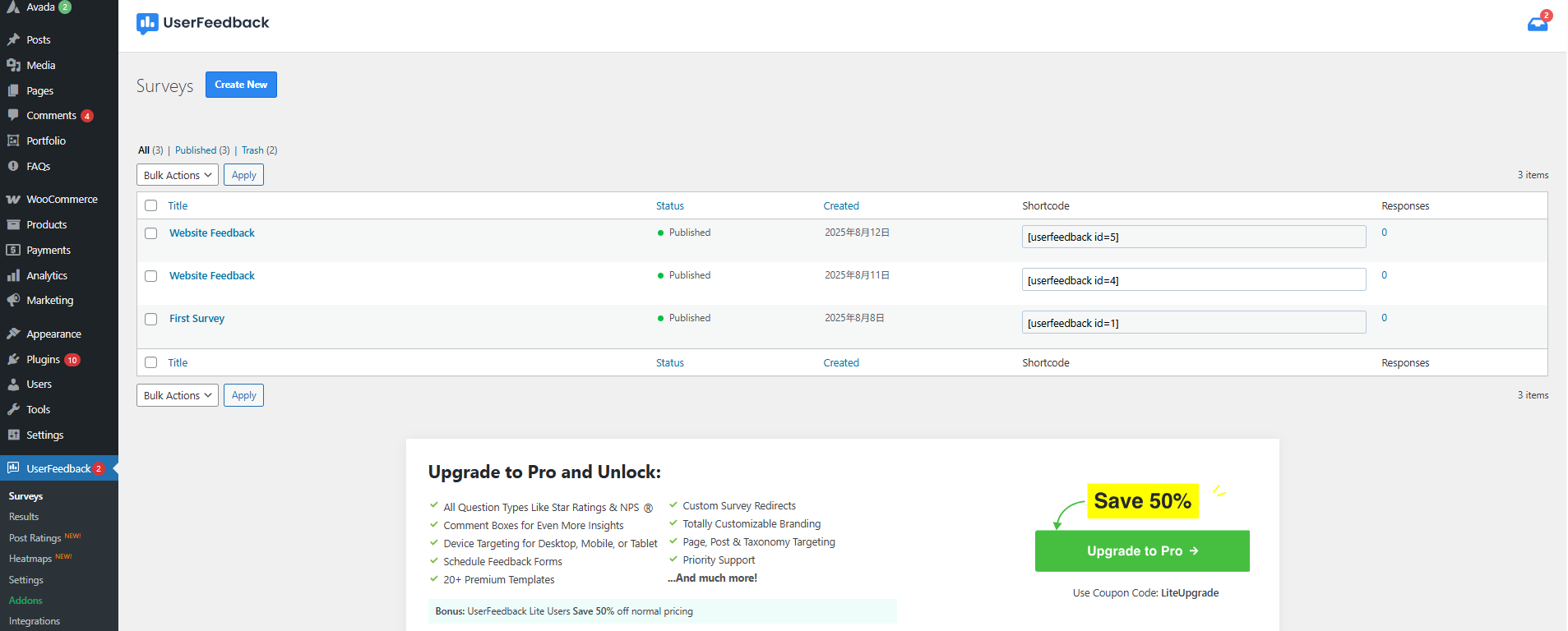Select the first Website Feedback row checkbox
The image size is (1568, 631).
(x=151, y=233)
